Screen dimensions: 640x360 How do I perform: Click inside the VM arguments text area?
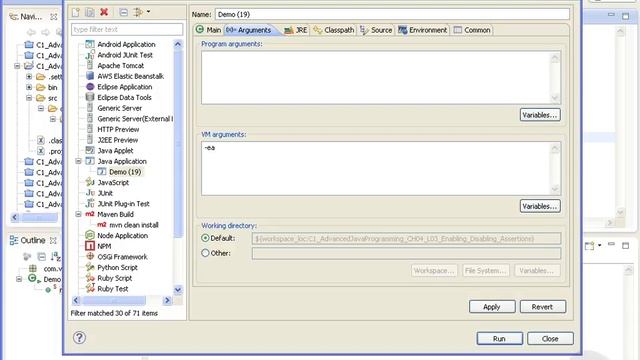pos(376,169)
